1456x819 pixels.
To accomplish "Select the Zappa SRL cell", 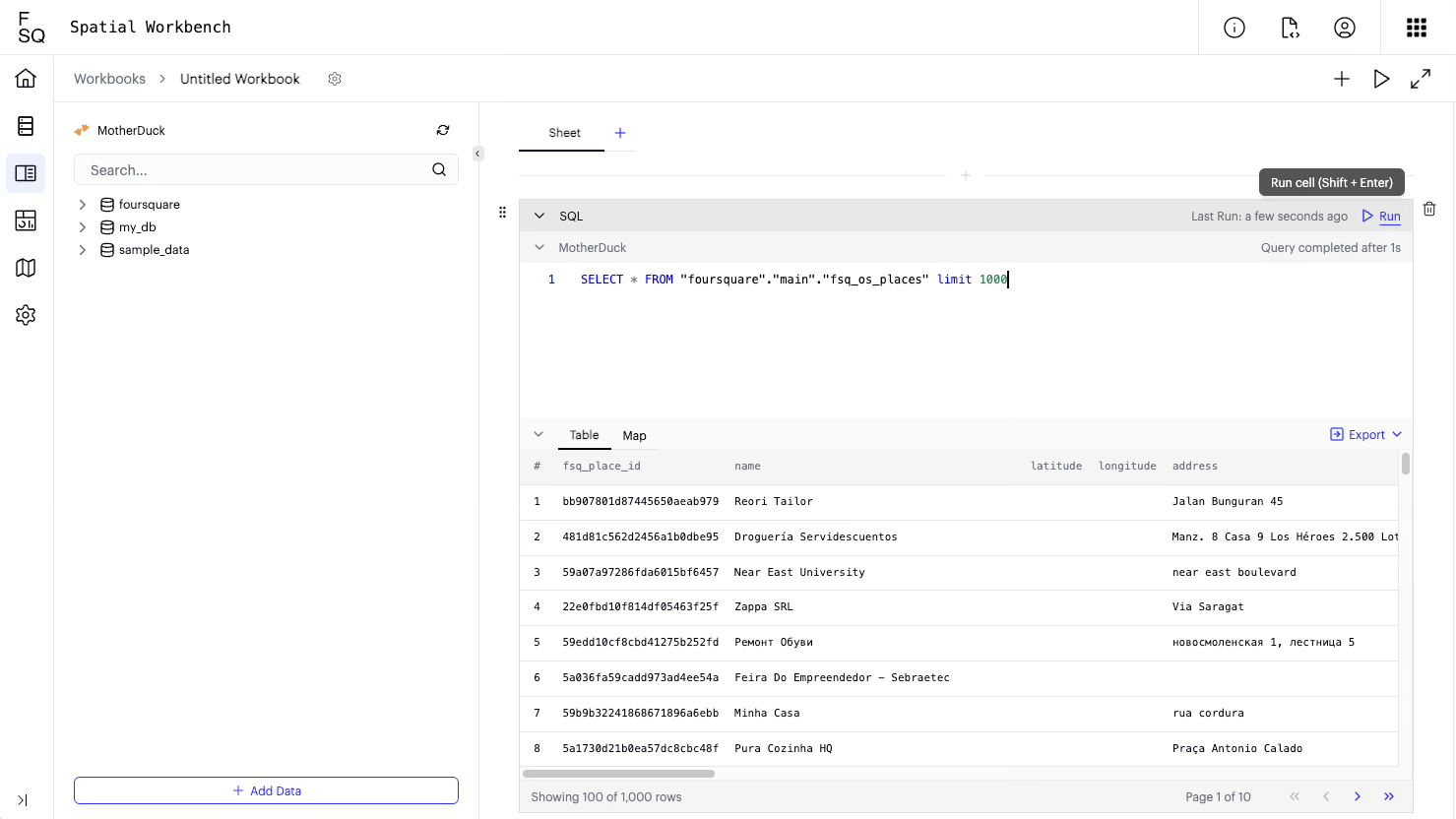I will click(x=763, y=606).
